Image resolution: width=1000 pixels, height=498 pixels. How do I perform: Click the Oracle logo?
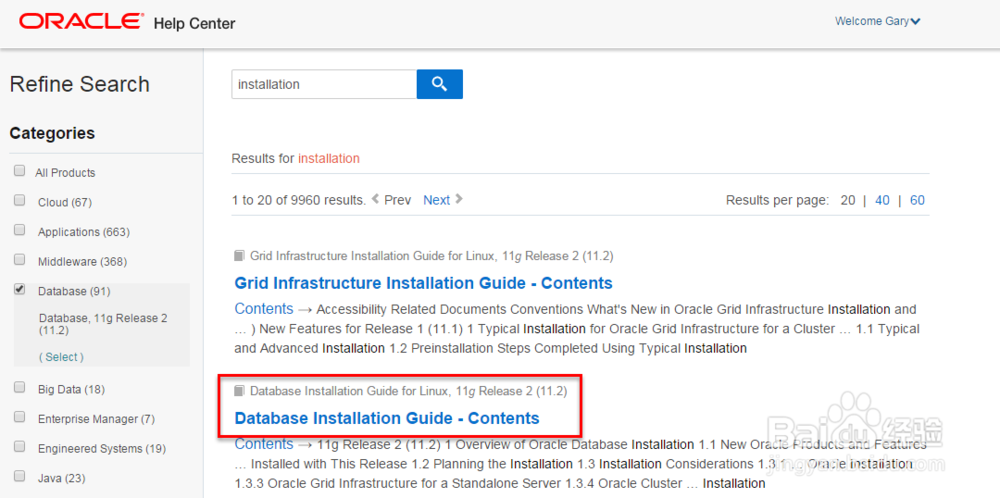coord(80,21)
